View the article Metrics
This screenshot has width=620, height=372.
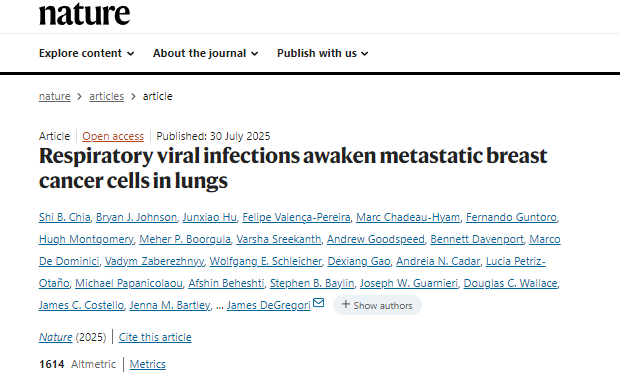[x=147, y=364]
